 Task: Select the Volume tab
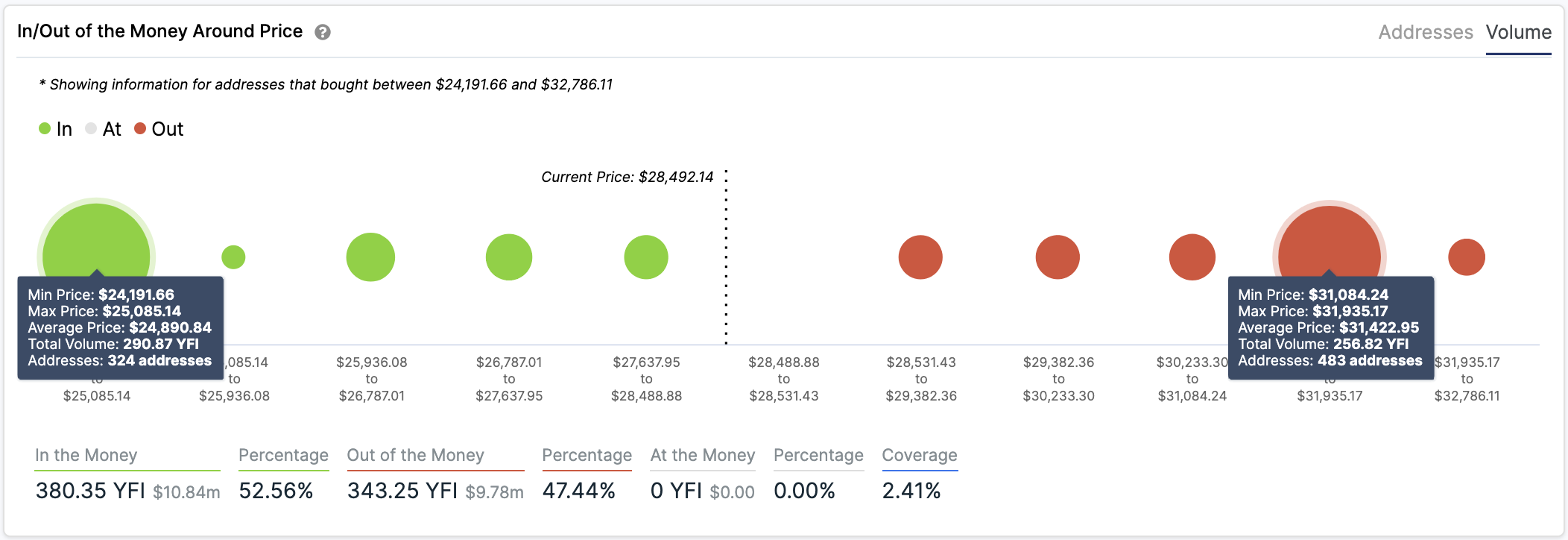[x=1519, y=32]
